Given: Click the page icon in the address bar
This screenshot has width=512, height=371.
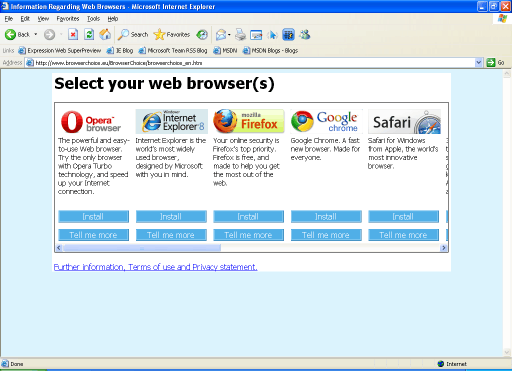Looking at the screenshot, I should (x=30, y=63).
